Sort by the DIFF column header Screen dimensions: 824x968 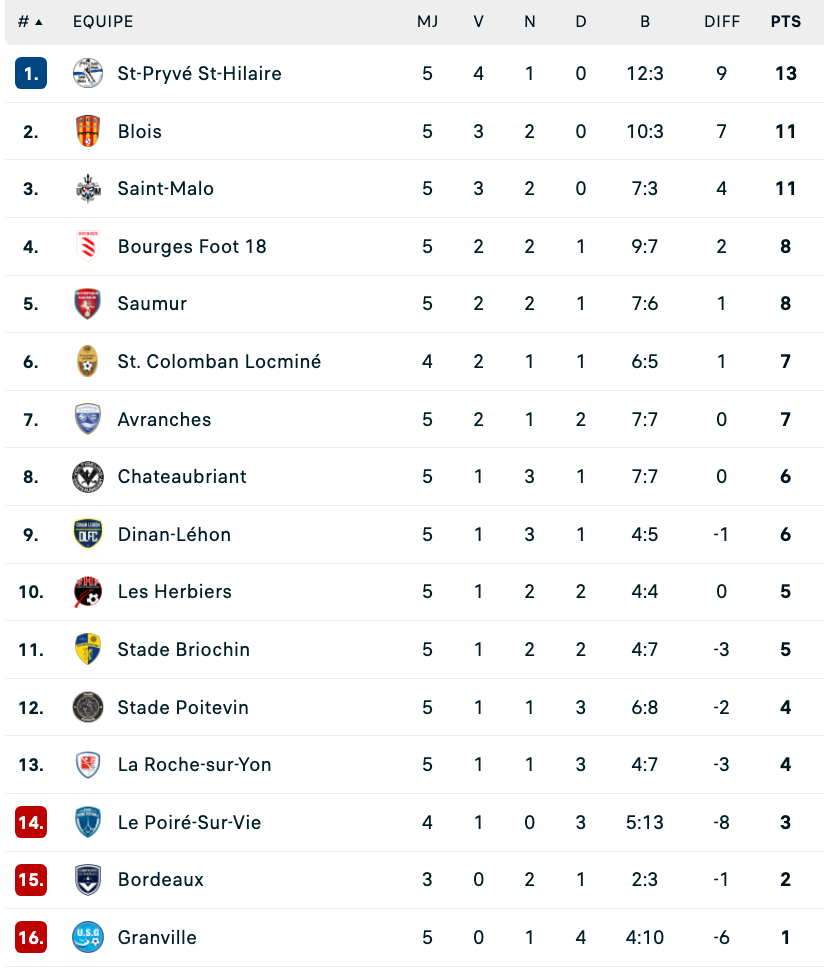[x=722, y=22]
